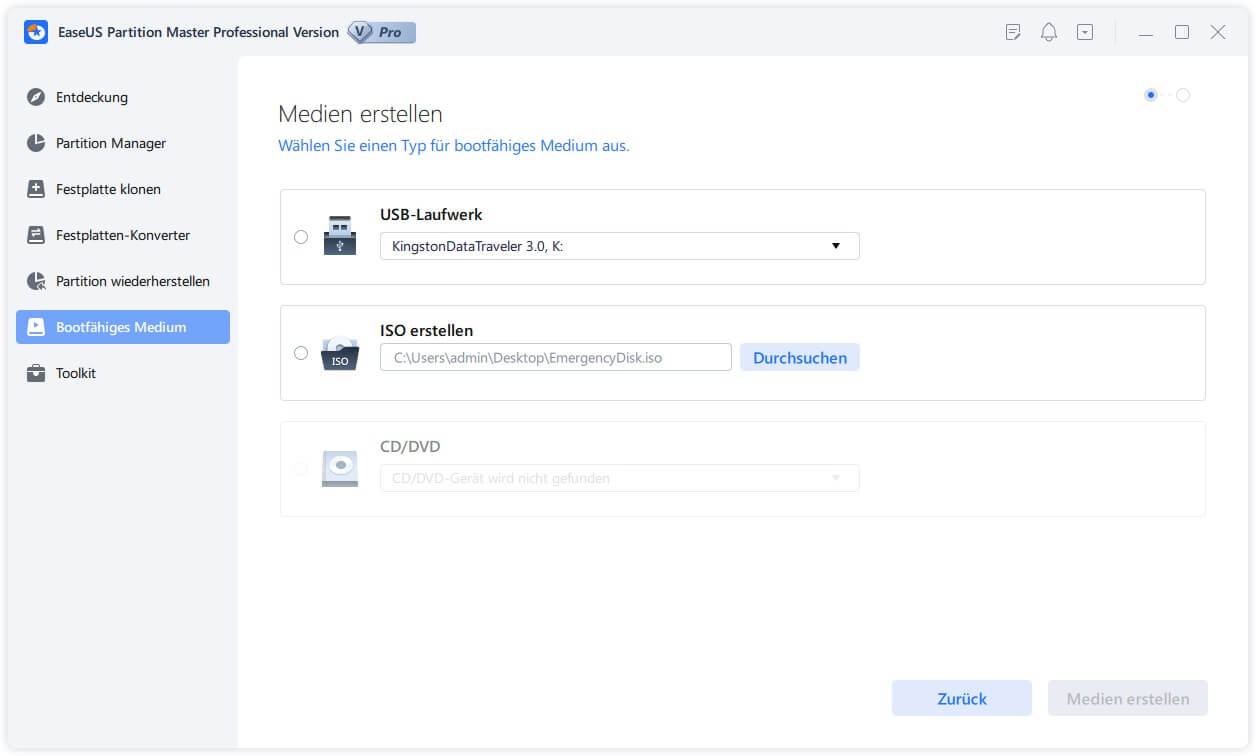Click the Durchsuchen button
Image resolution: width=1256 pixels, height=756 pixels.
coord(800,358)
